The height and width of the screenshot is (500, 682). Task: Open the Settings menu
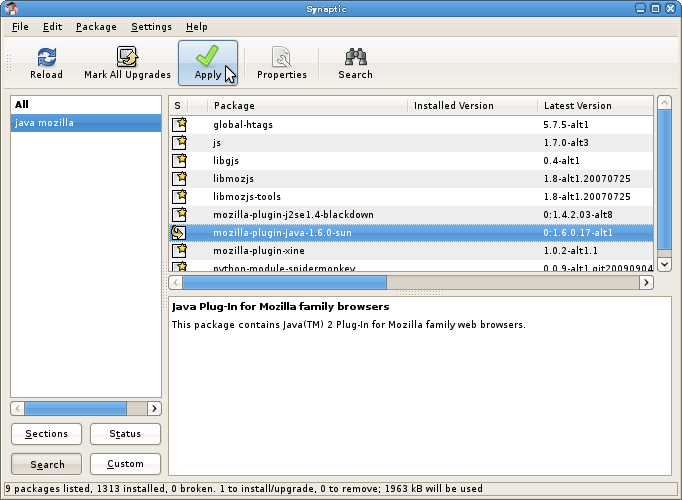151,27
